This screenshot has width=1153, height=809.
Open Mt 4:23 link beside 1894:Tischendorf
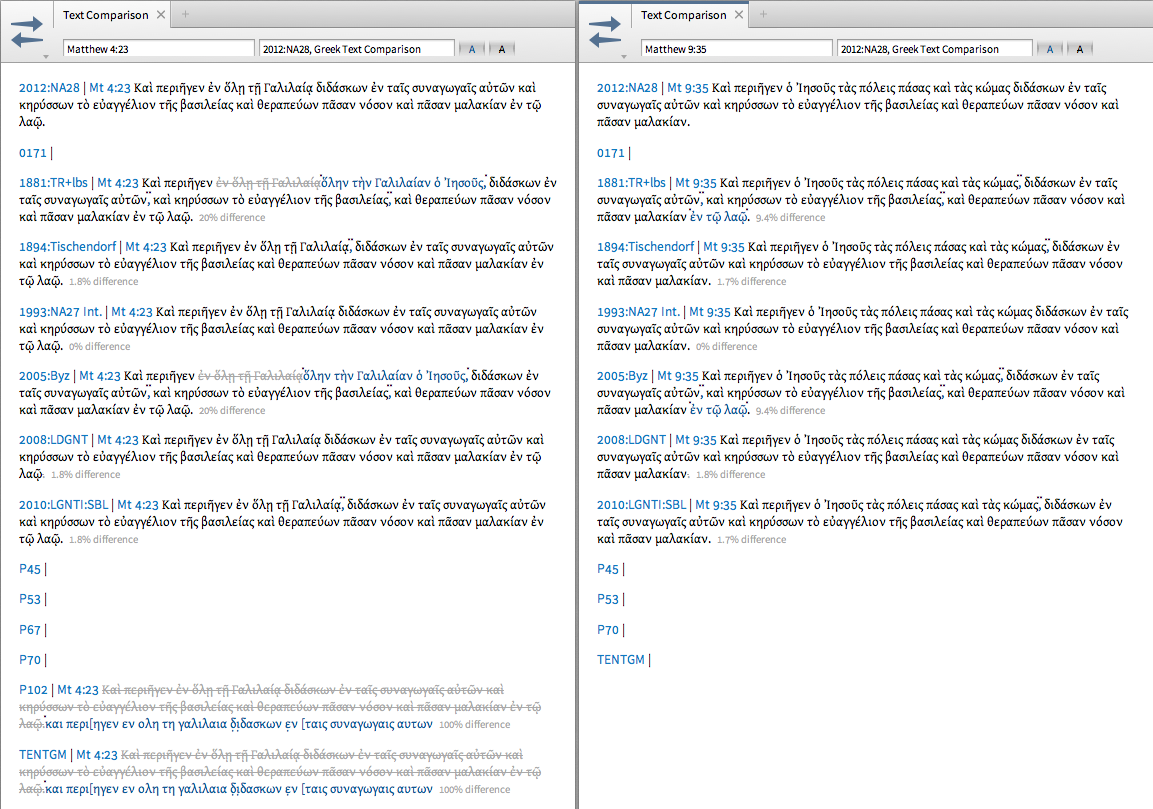pos(146,247)
